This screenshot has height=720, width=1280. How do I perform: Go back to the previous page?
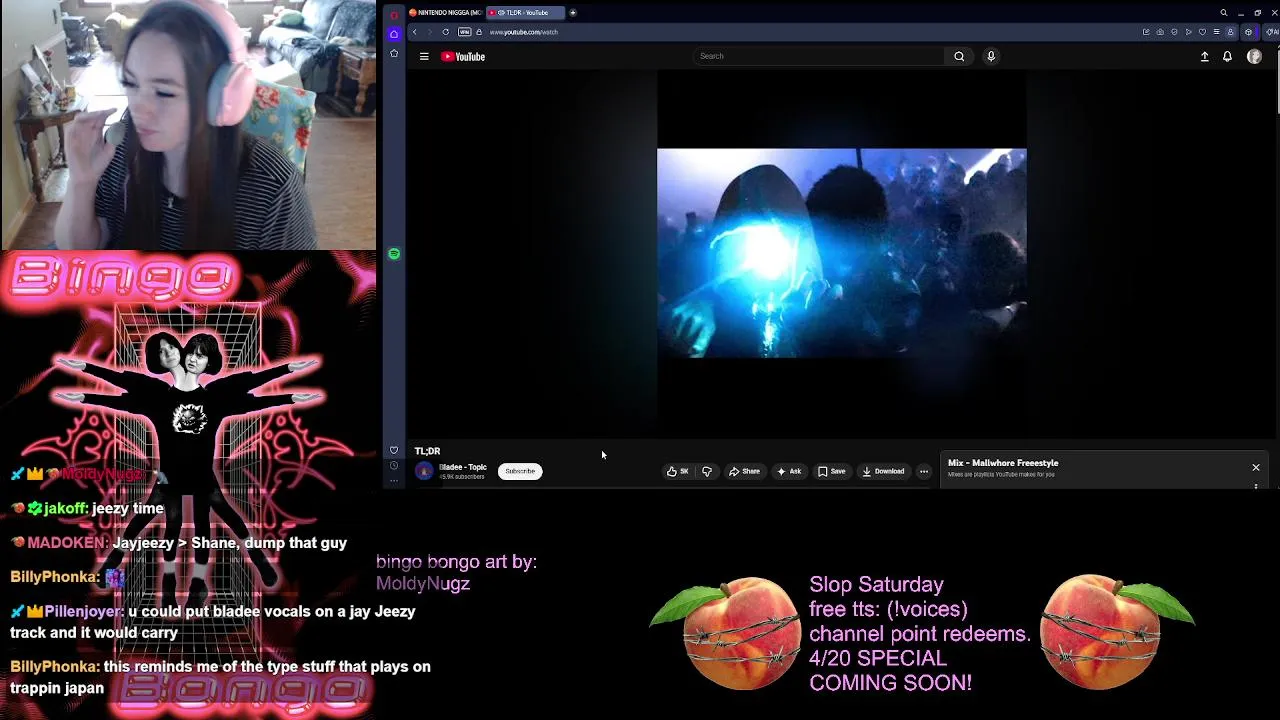415,32
